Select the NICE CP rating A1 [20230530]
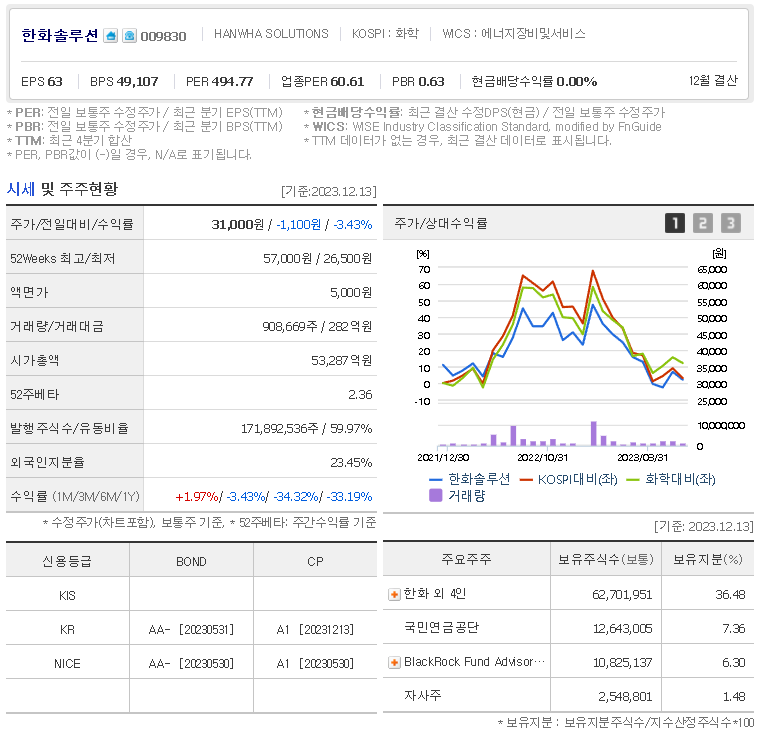761x733 pixels. [315, 664]
